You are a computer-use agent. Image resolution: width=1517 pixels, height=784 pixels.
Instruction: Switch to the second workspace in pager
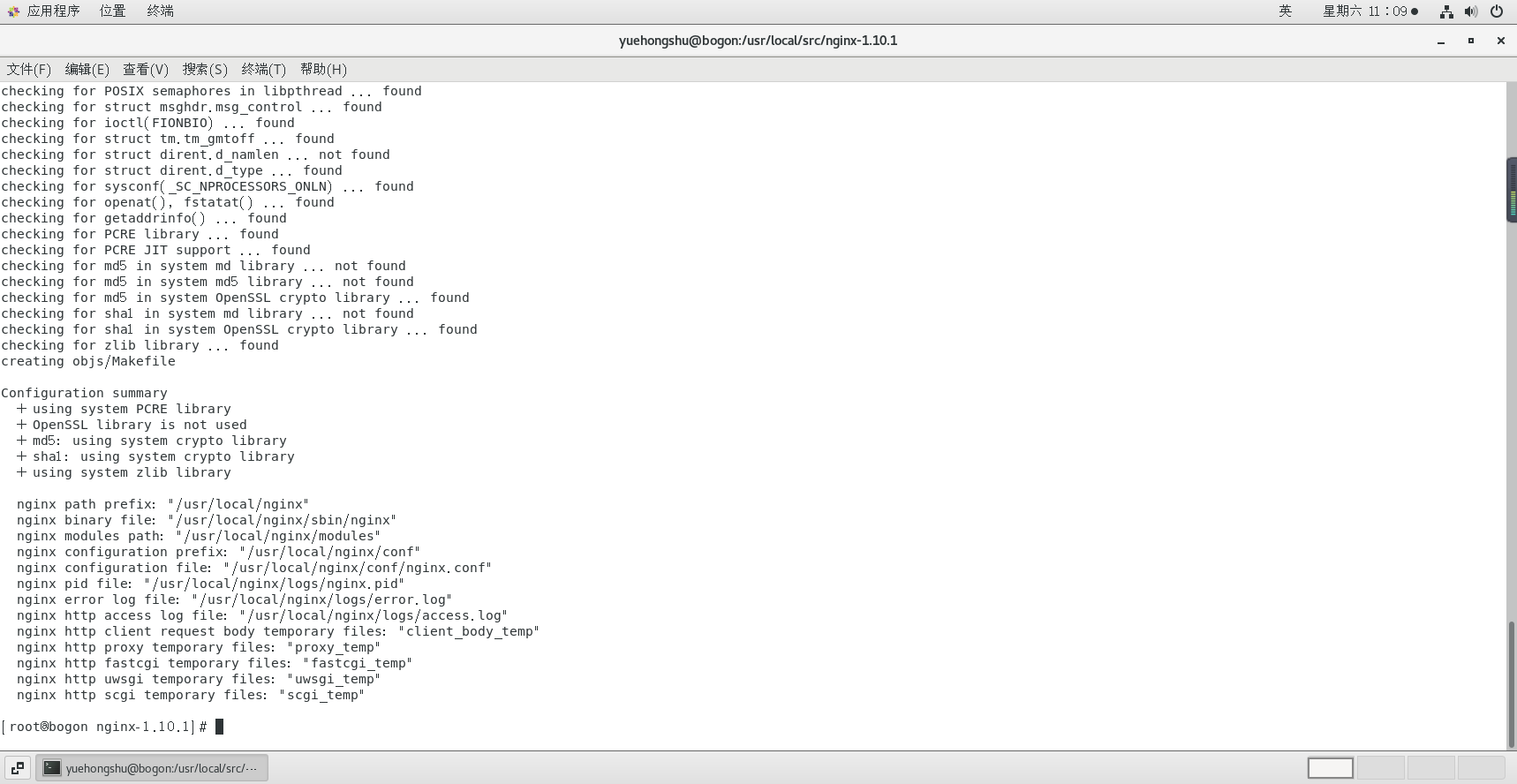(x=1381, y=768)
